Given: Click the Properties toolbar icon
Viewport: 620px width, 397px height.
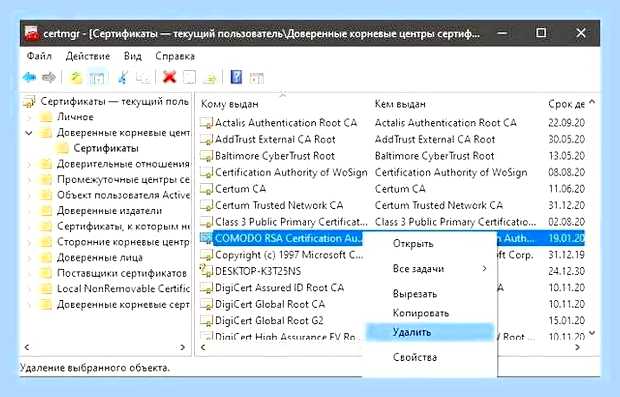Looking at the screenshot, I should (x=189, y=78).
